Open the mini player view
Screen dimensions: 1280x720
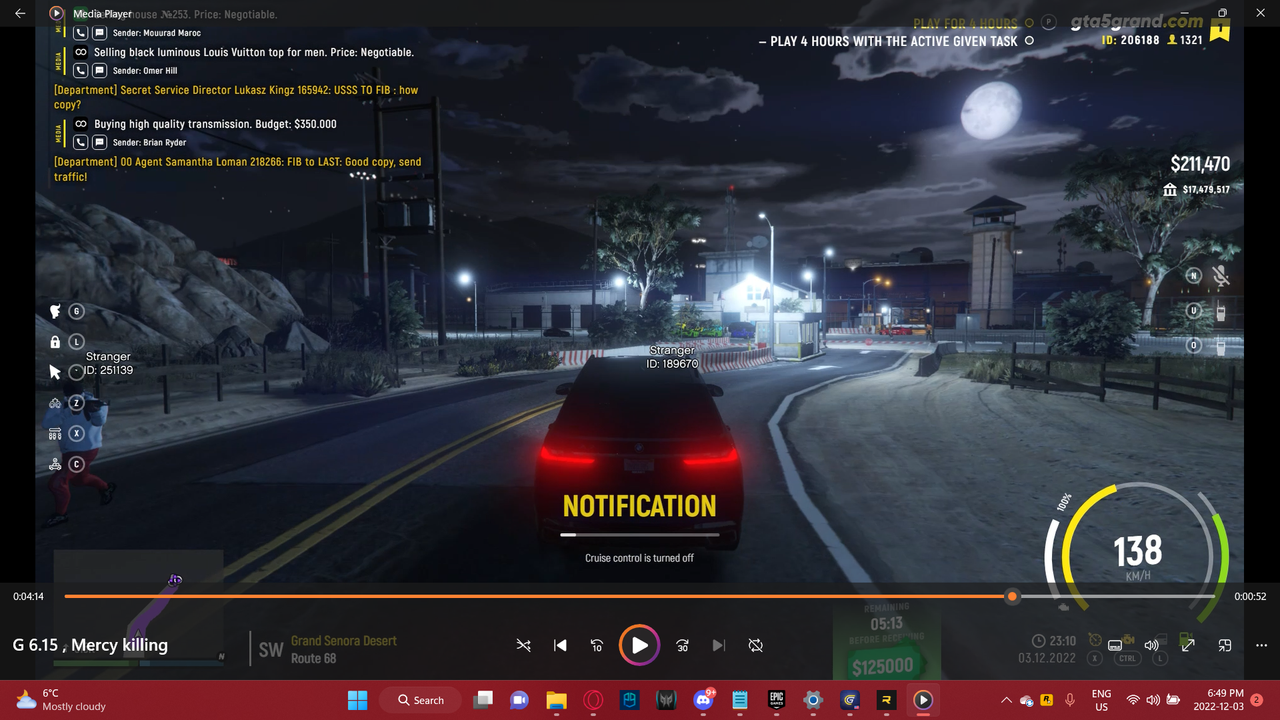click(x=1225, y=645)
